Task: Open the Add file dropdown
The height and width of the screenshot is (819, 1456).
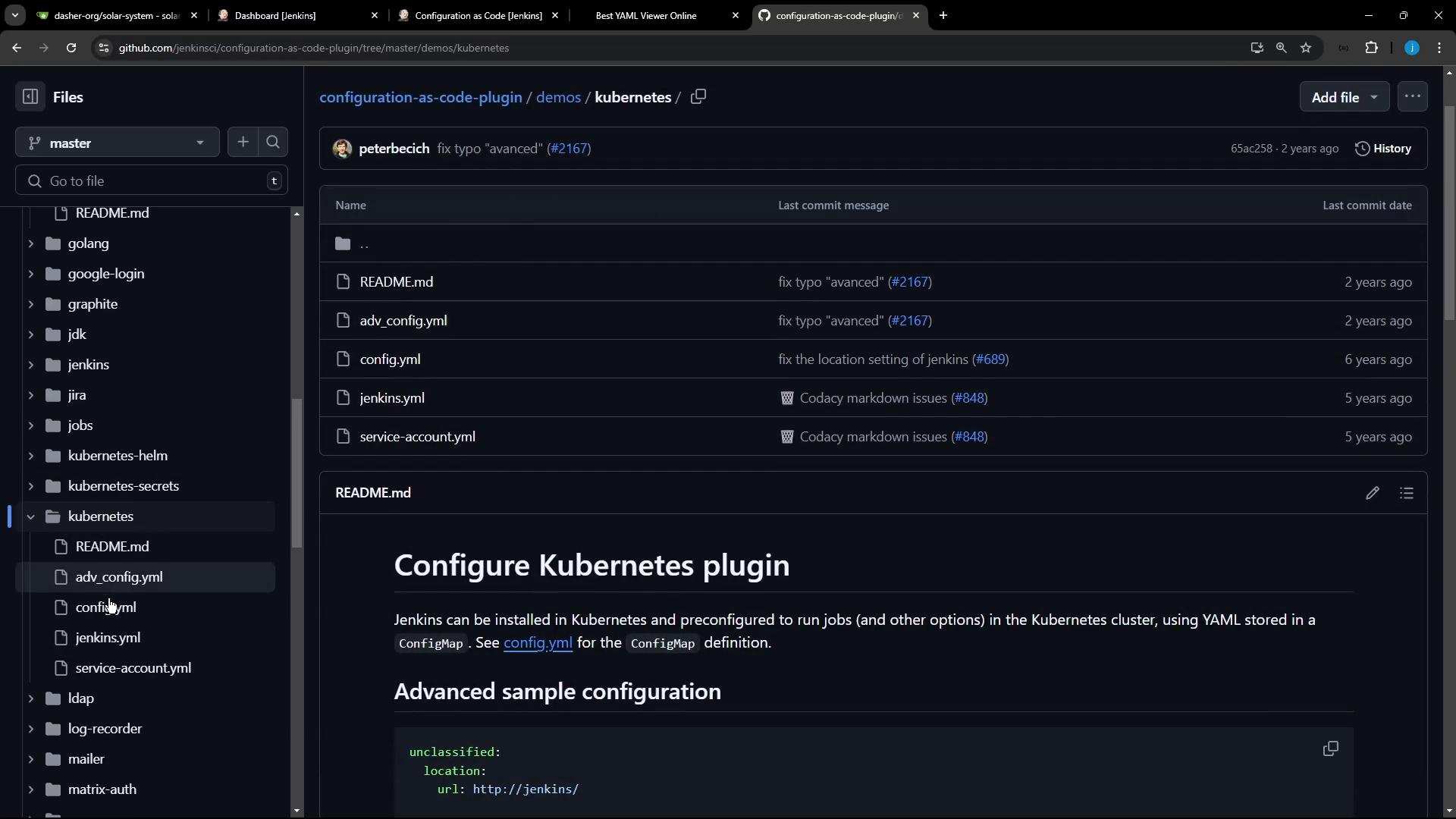Action: coord(1344,97)
